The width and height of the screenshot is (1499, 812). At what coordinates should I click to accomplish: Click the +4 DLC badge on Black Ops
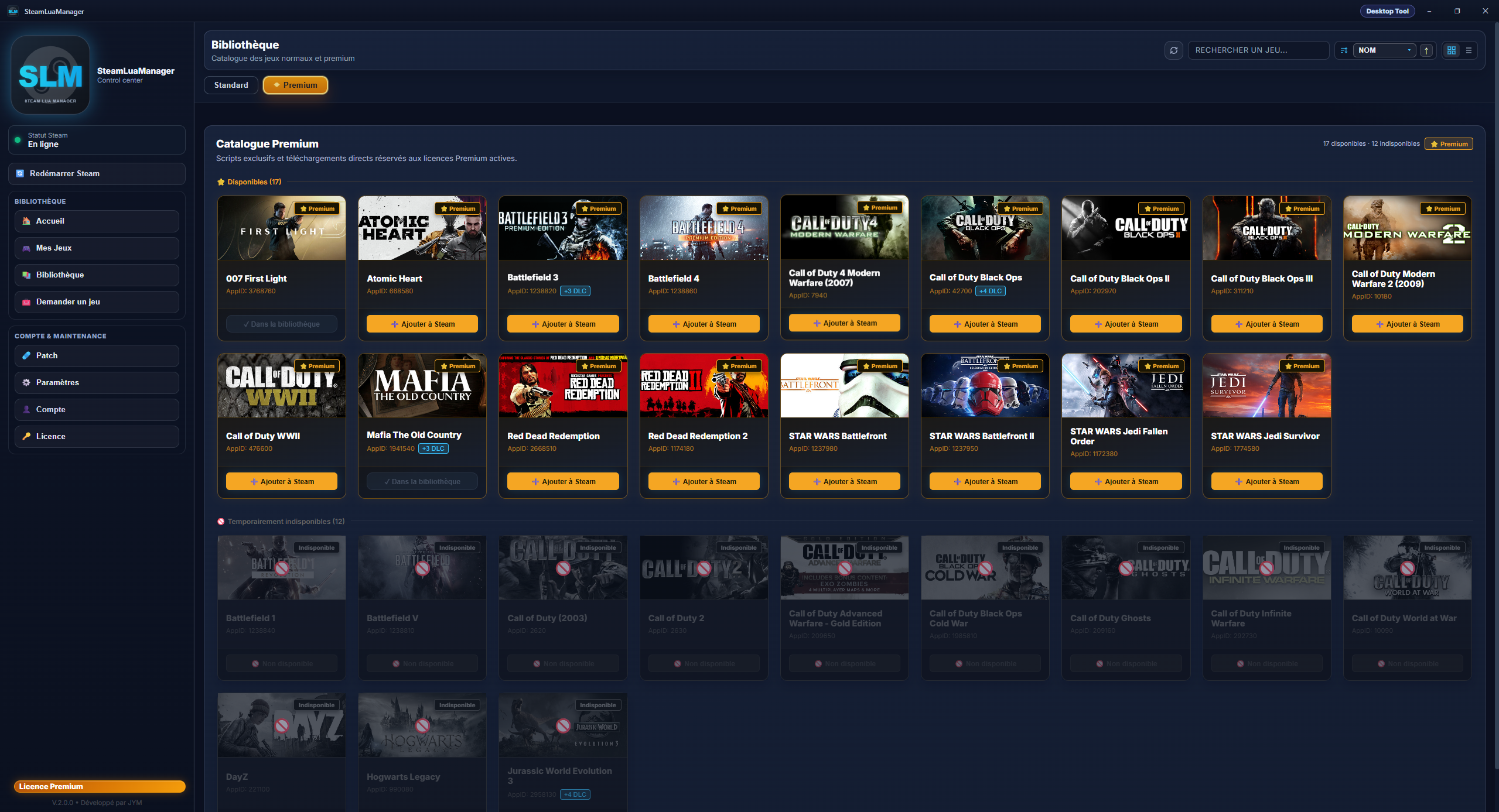[991, 291]
